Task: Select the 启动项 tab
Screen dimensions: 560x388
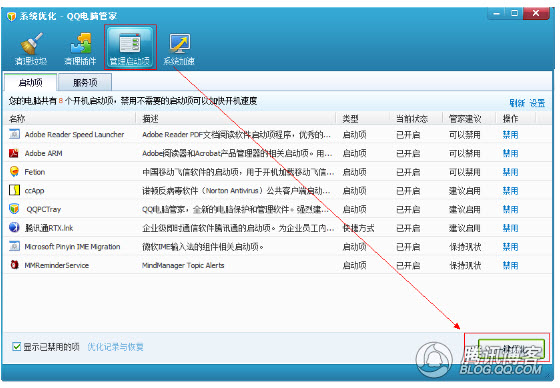Action: tap(30, 83)
